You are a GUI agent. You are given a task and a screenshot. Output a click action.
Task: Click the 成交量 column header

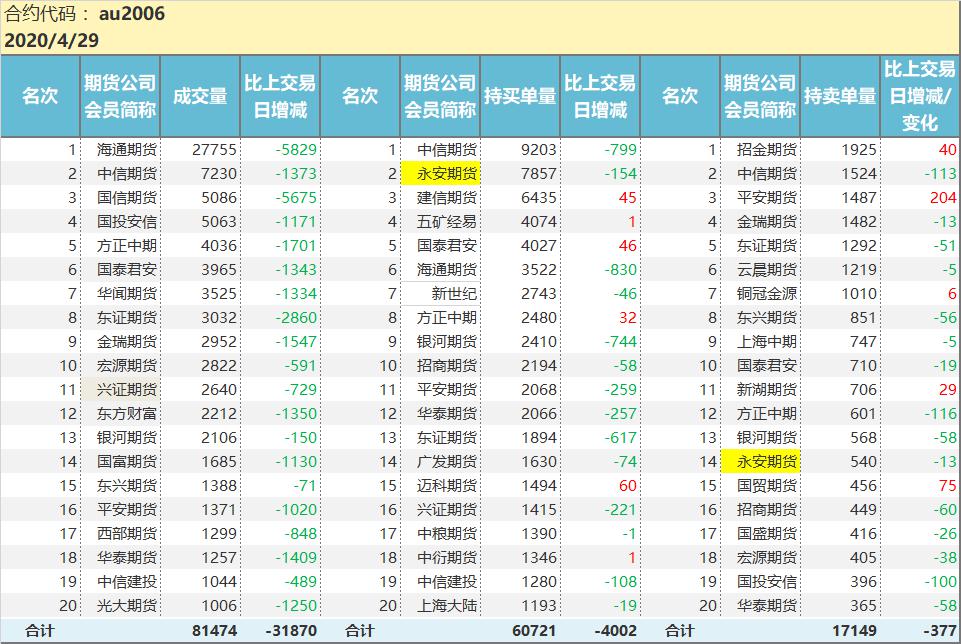click(200, 96)
